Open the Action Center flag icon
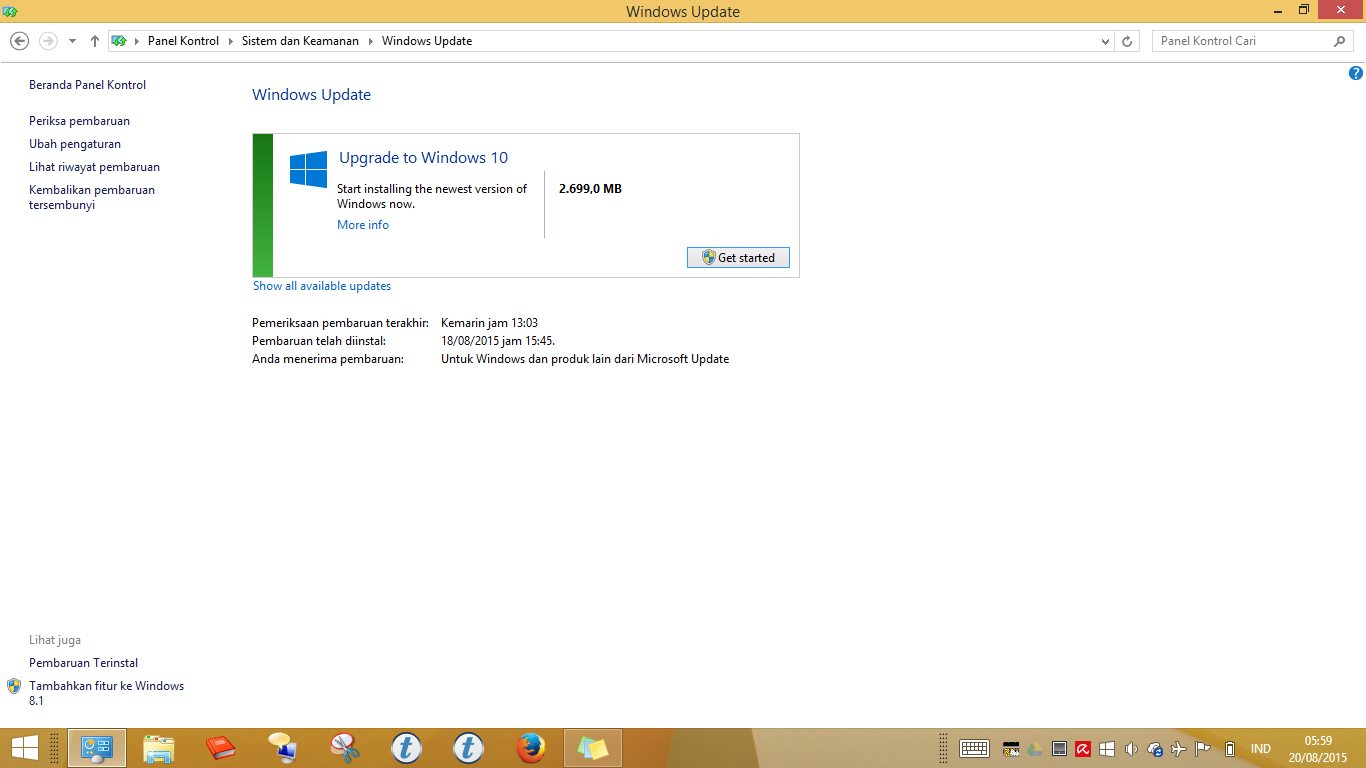The height and width of the screenshot is (768, 1366). pyautogui.click(x=1203, y=749)
